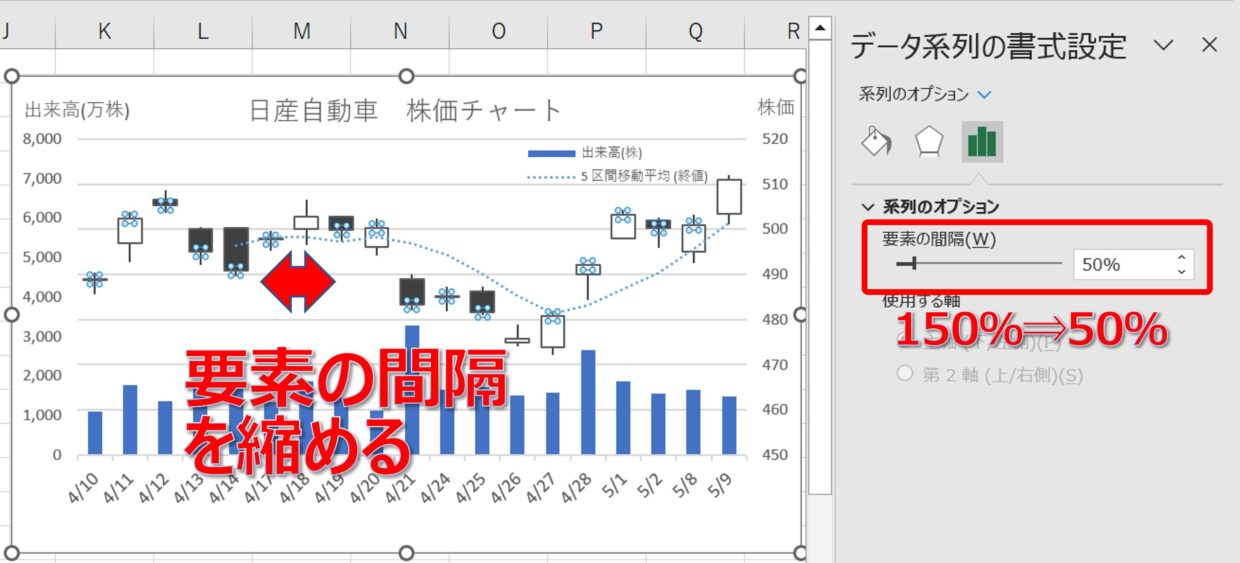This screenshot has width=1240, height=563.
Task: Click the 50% gap width input field
Action: (1123, 265)
